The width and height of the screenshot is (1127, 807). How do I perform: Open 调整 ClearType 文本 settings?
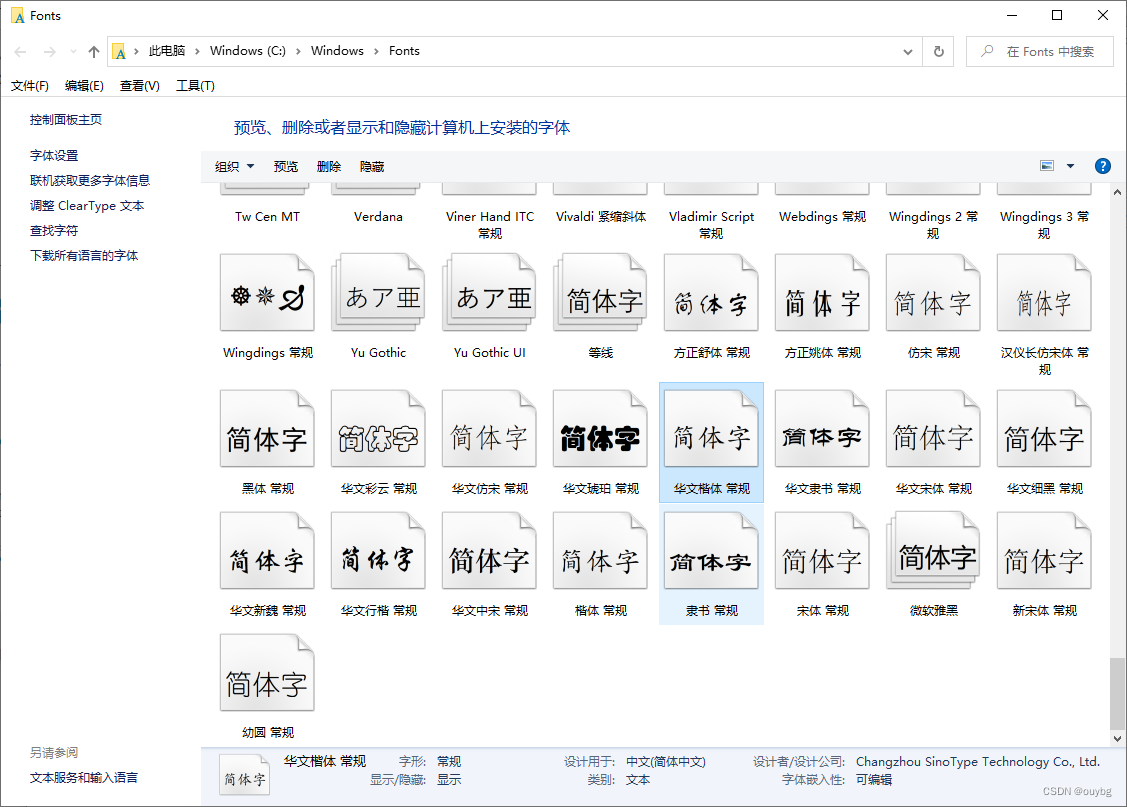coord(86,205)
